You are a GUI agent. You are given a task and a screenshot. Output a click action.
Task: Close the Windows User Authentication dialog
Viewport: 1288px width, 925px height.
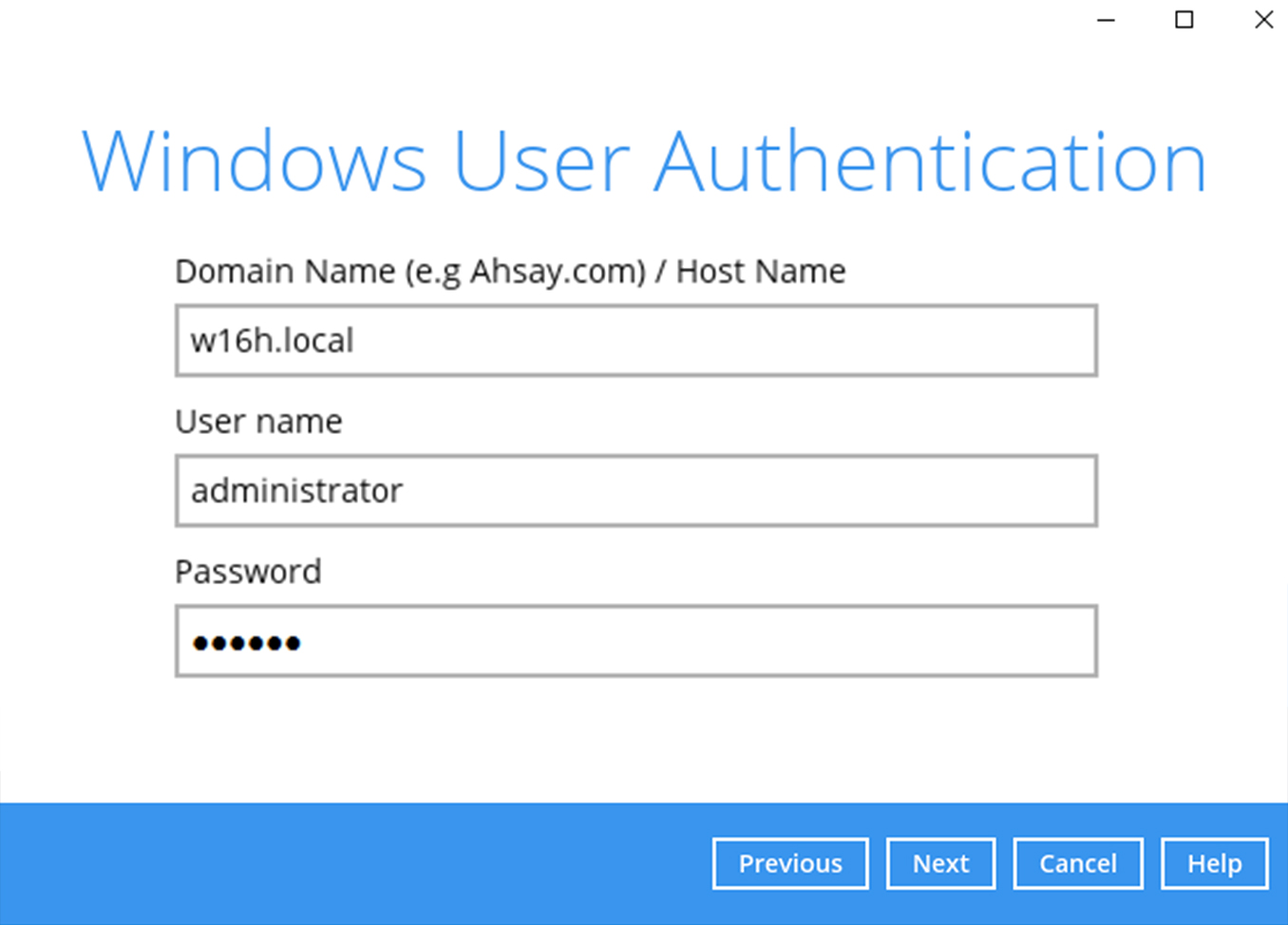tap(1263, 20)
